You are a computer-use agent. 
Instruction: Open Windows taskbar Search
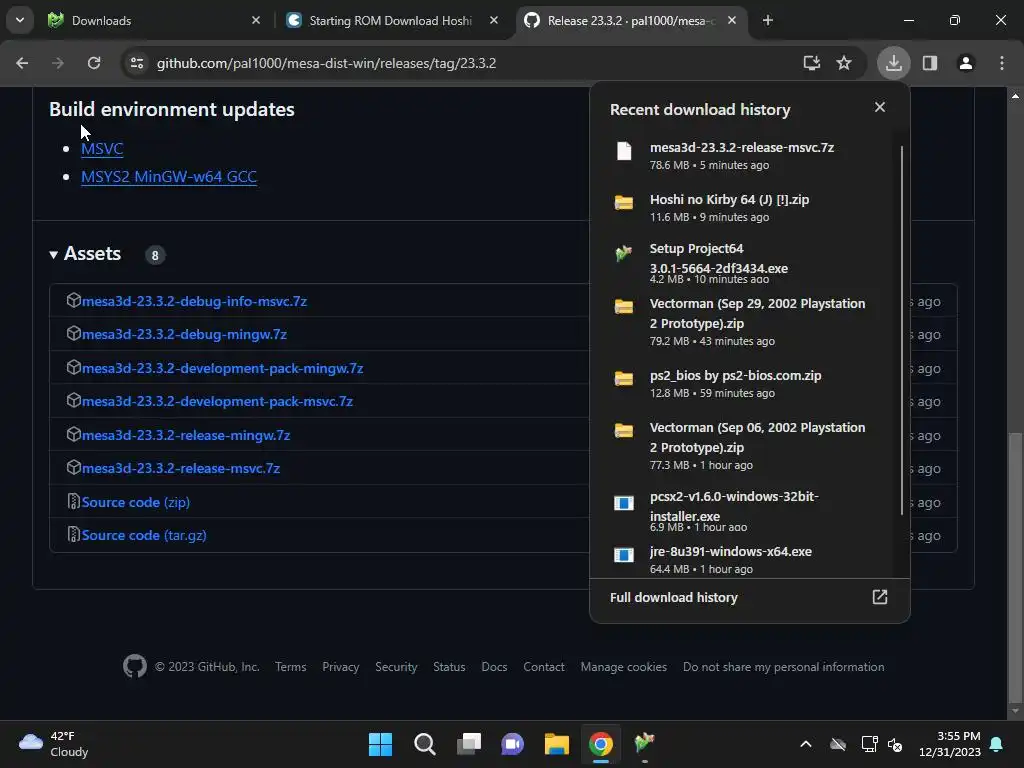coord(424,744)
